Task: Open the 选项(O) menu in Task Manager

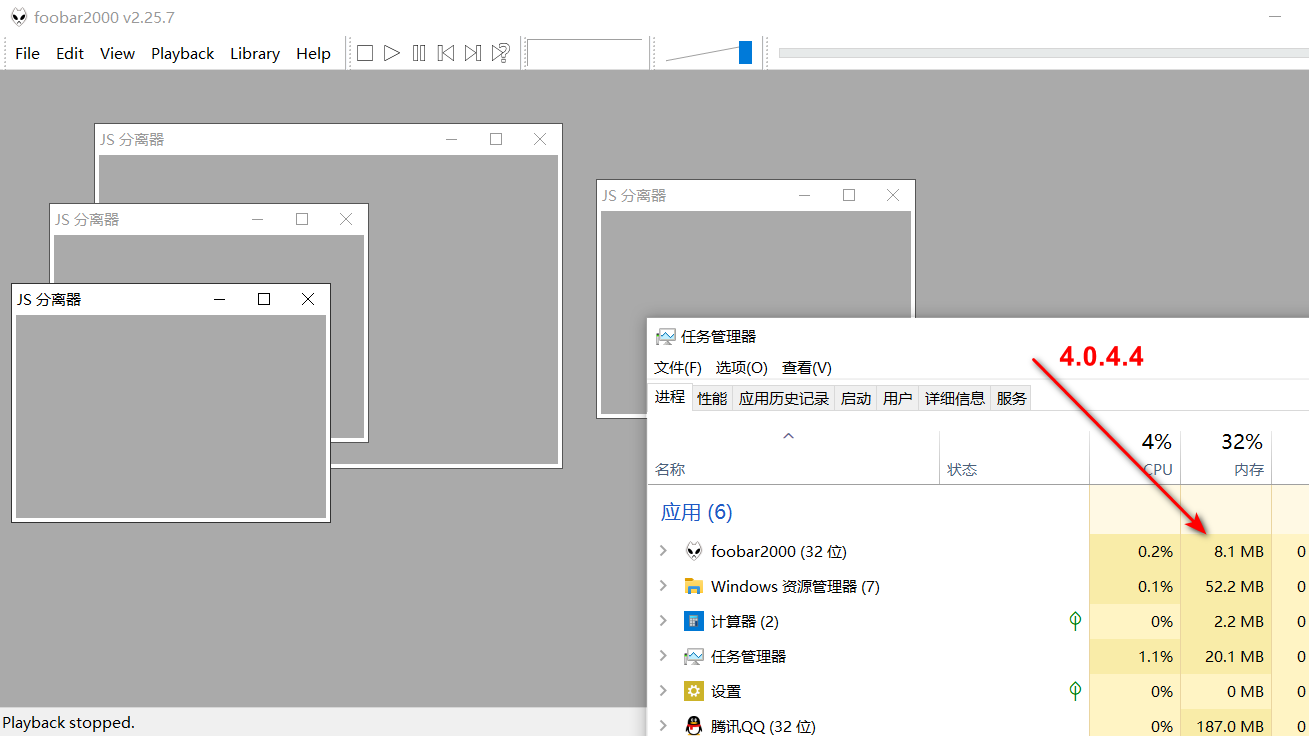Action: 741,368
